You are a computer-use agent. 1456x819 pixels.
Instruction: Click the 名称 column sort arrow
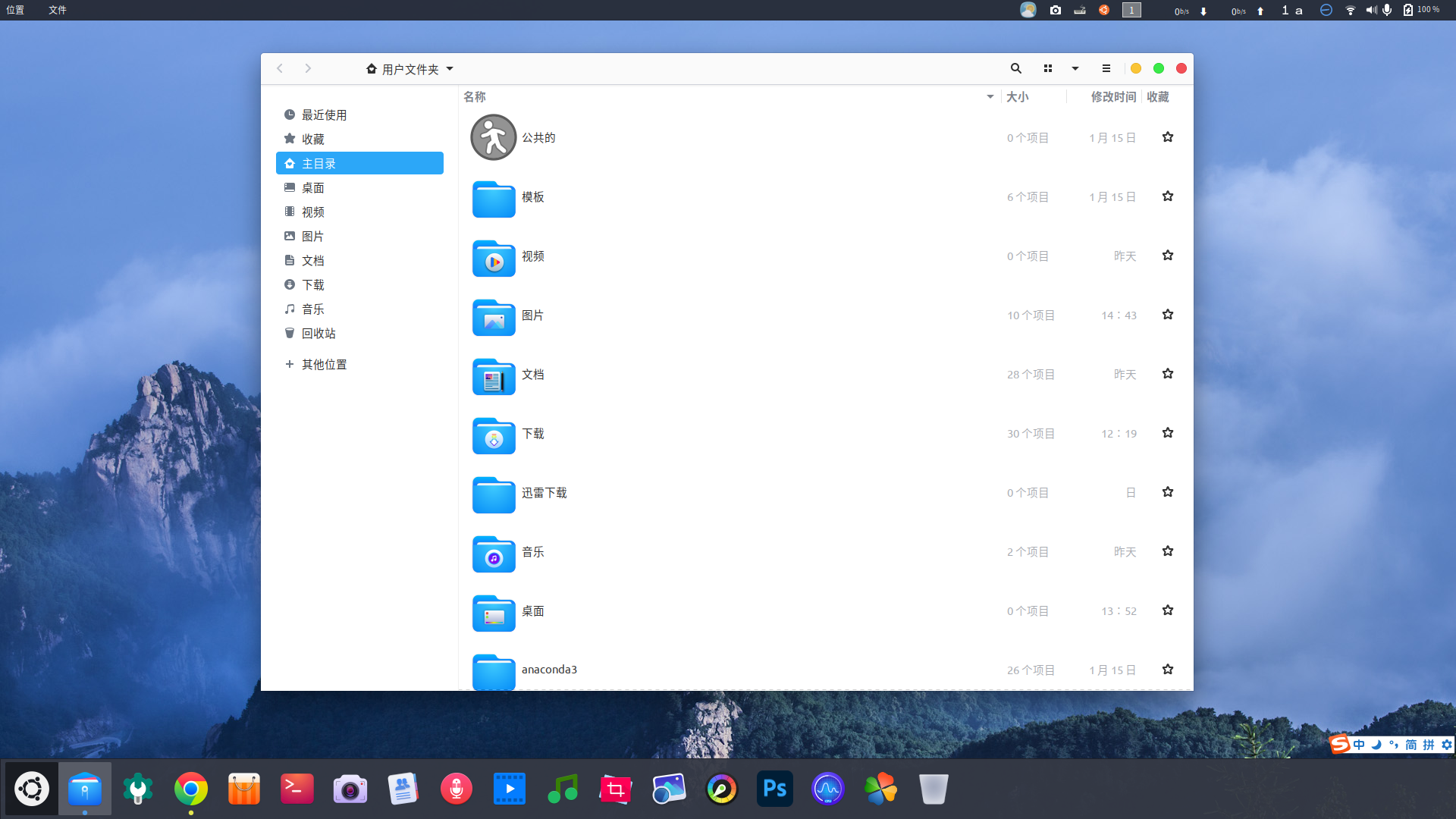click(990, 97)
